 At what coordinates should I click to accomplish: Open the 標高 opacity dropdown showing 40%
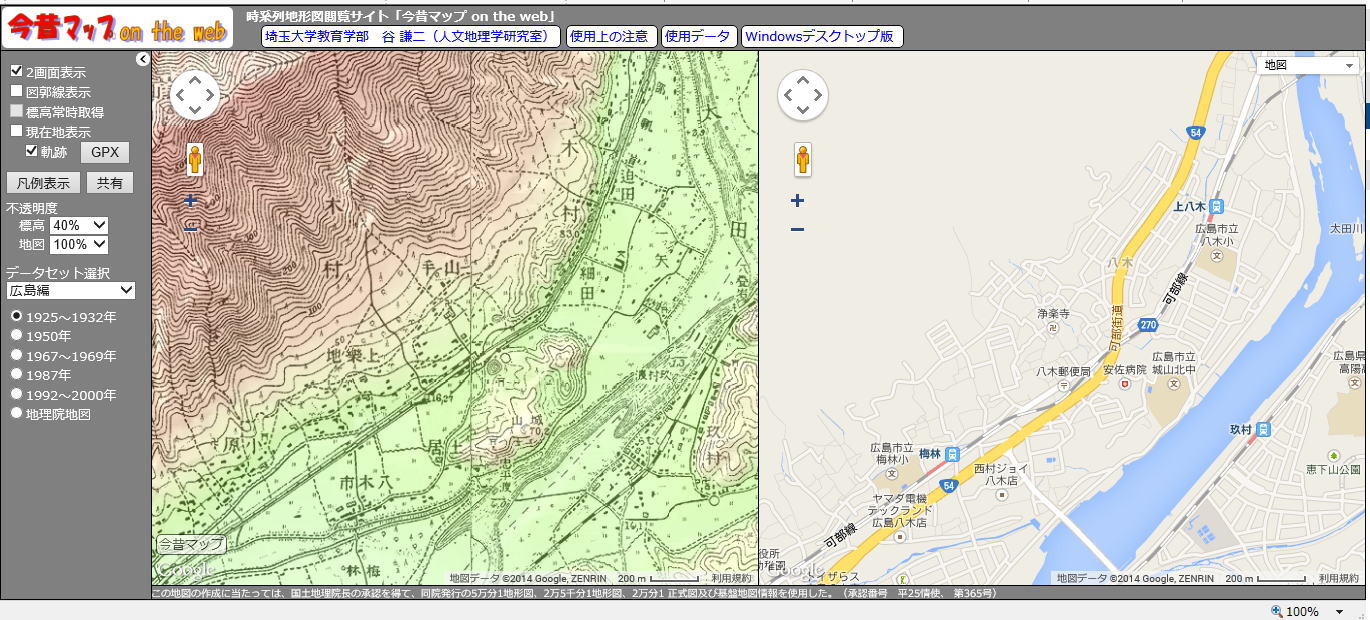[78, 226]
